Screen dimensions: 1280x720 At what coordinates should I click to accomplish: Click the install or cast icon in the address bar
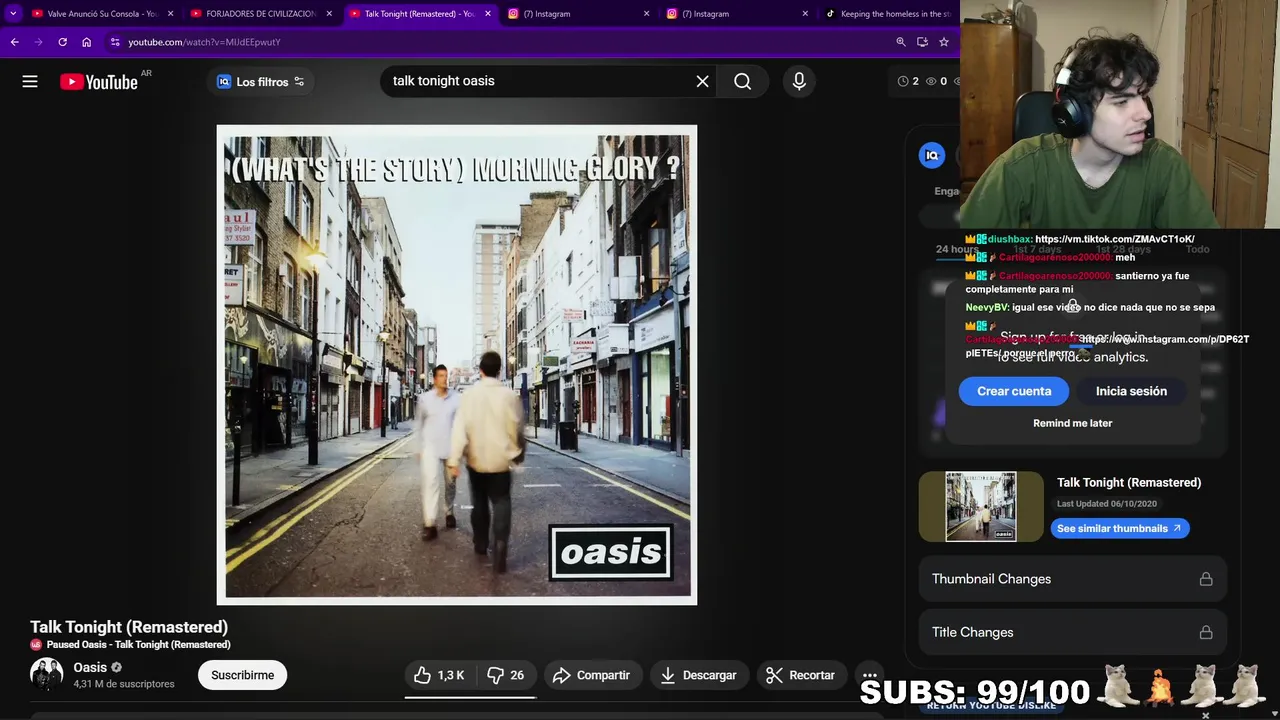pyautogui.click(x=922, y=42)
